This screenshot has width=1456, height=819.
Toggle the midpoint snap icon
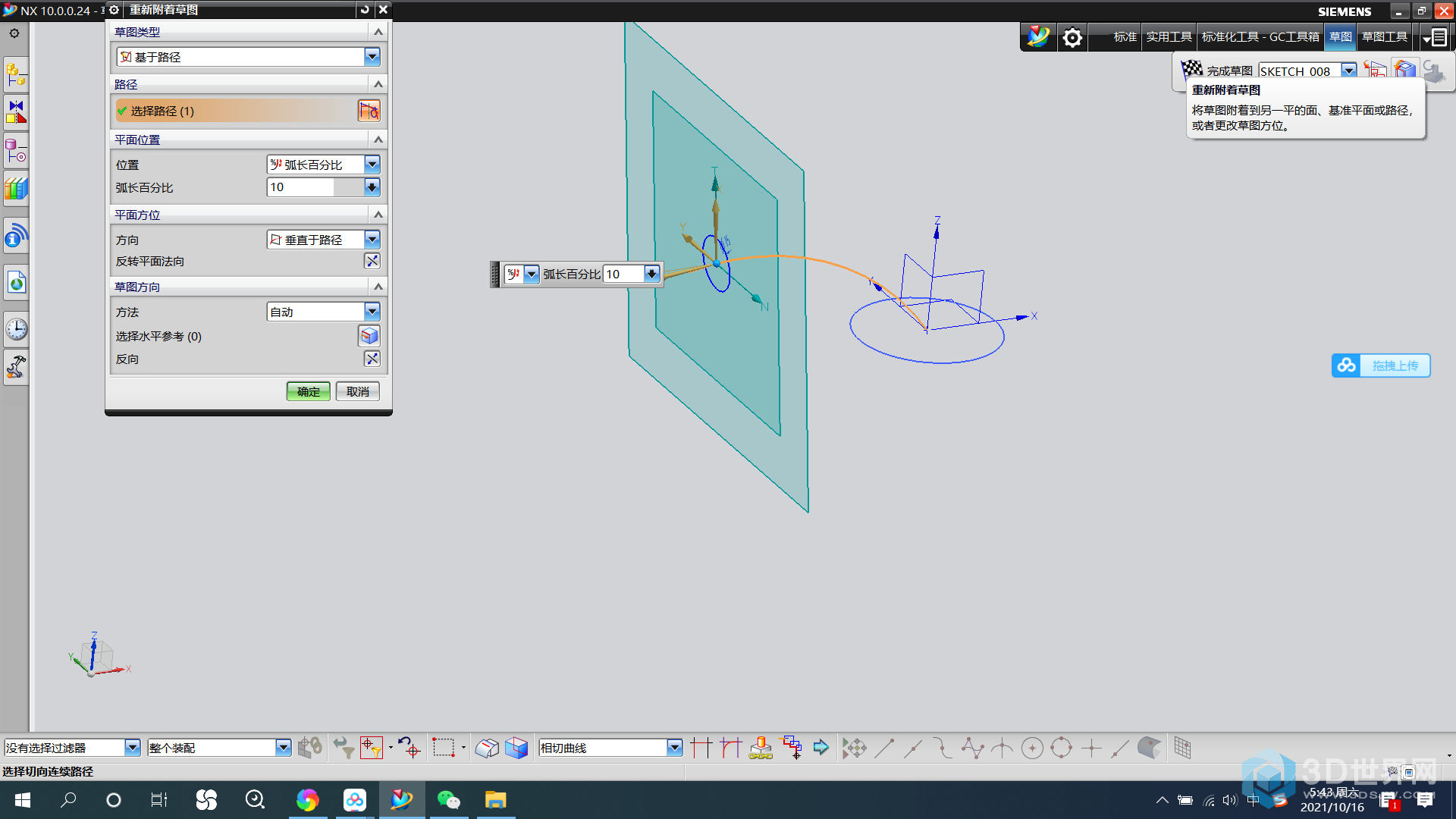click(914, 748)
